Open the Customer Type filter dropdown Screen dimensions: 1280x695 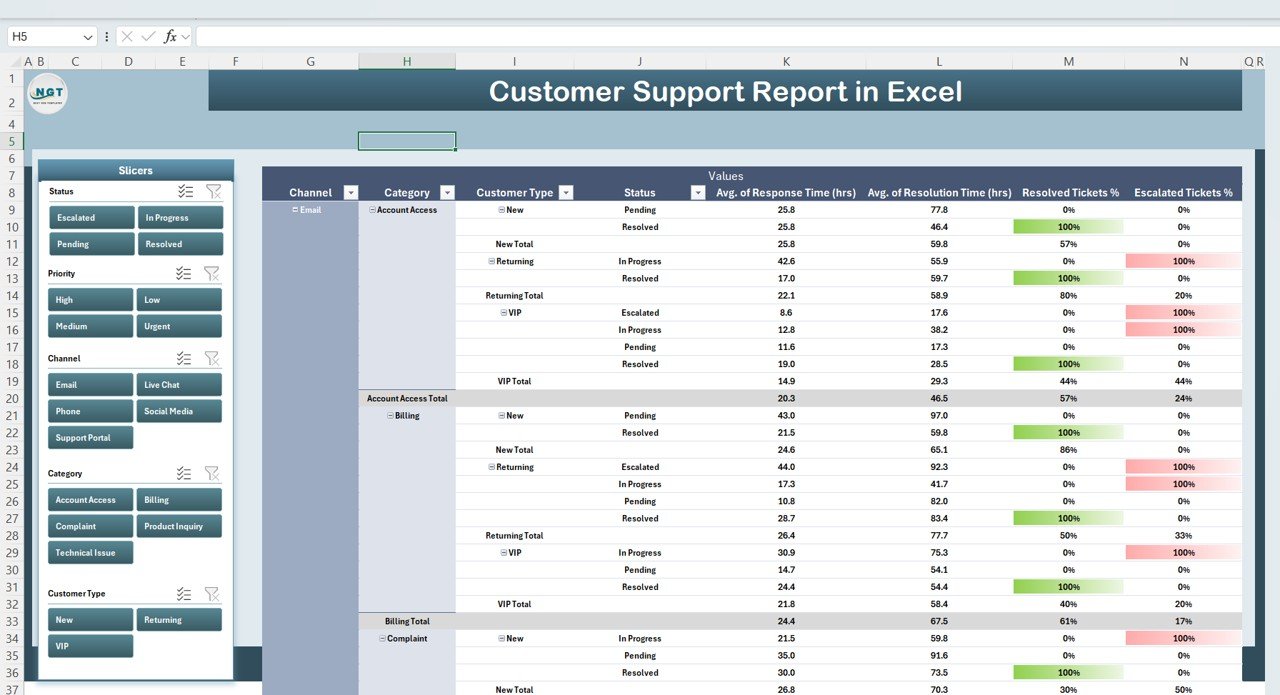pos(566,193)
